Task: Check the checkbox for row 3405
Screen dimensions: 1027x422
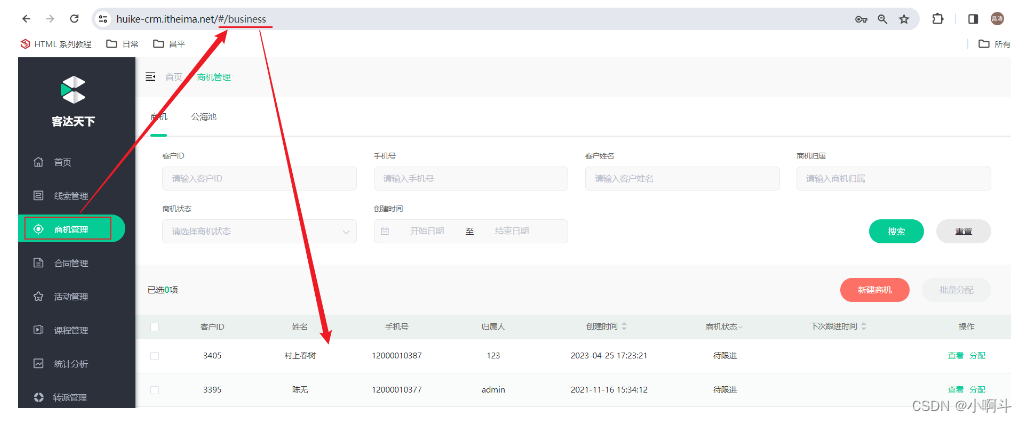Action: [x=155, y=356]
